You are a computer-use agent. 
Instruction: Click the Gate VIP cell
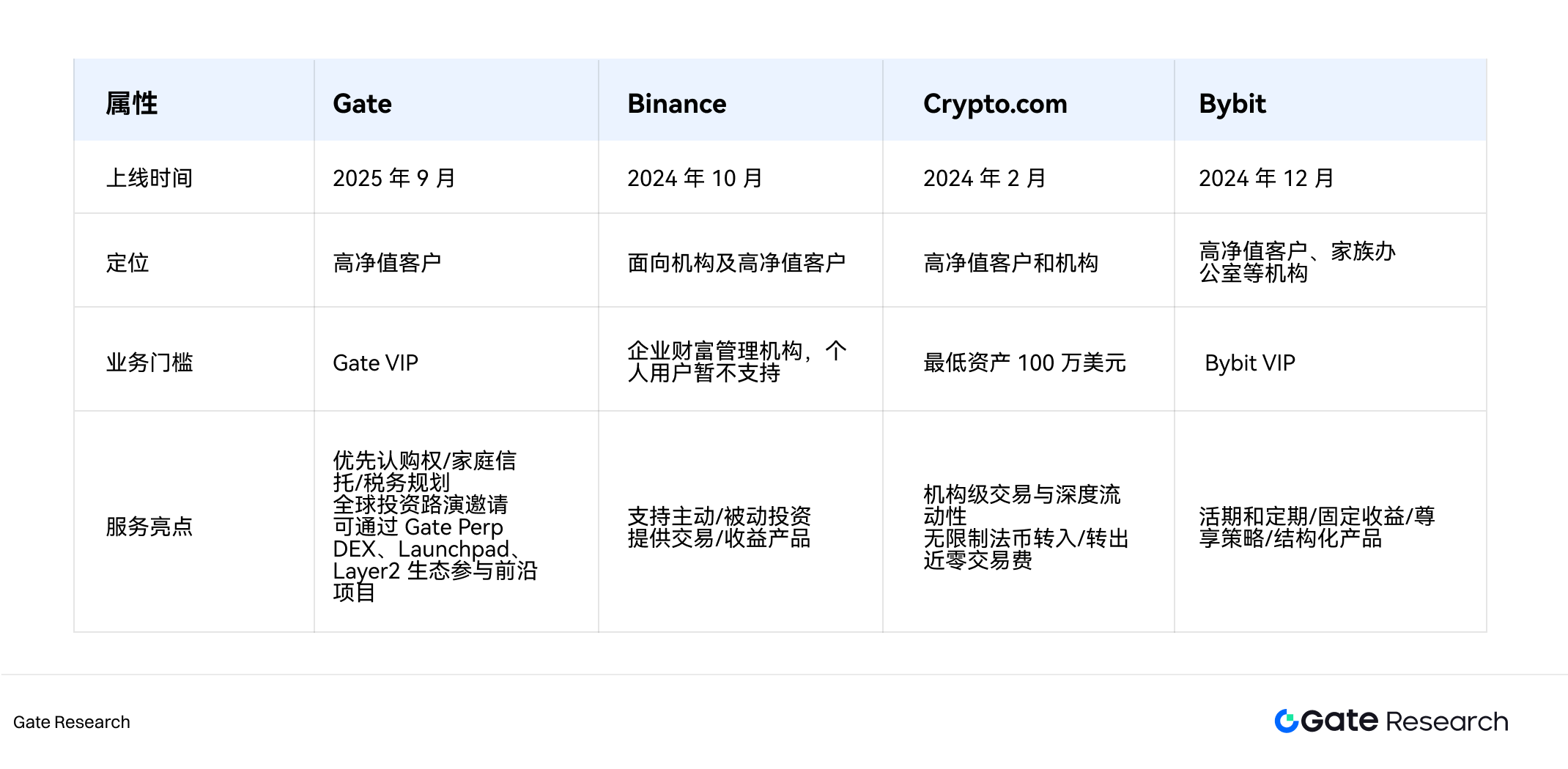(x=375, y=363)
